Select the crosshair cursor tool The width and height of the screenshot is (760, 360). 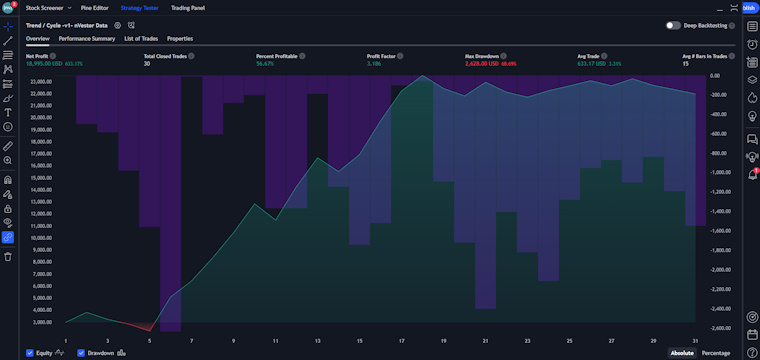coord(8,27)
